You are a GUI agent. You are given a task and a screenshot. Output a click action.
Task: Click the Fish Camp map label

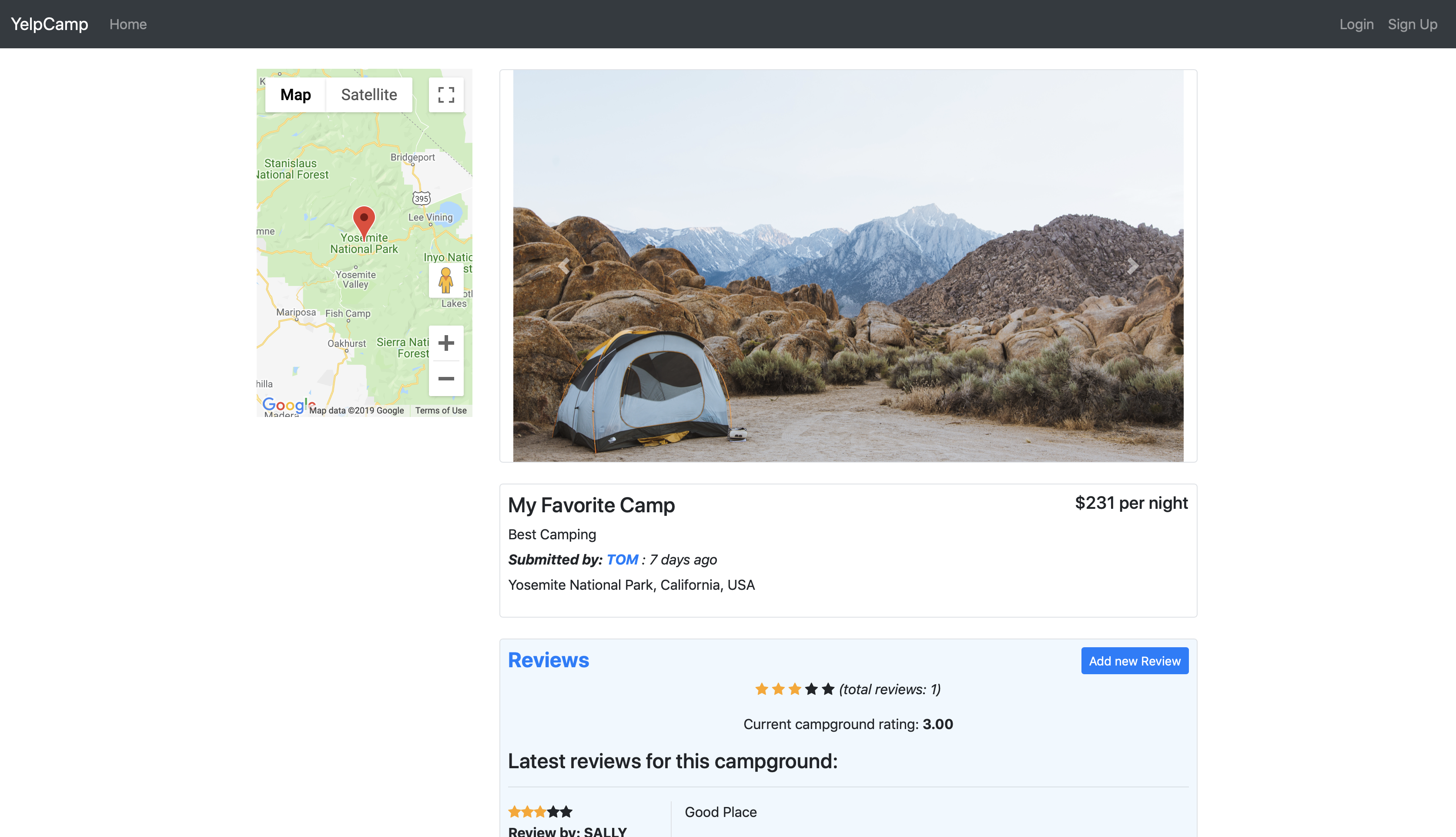tap(348, 313)
